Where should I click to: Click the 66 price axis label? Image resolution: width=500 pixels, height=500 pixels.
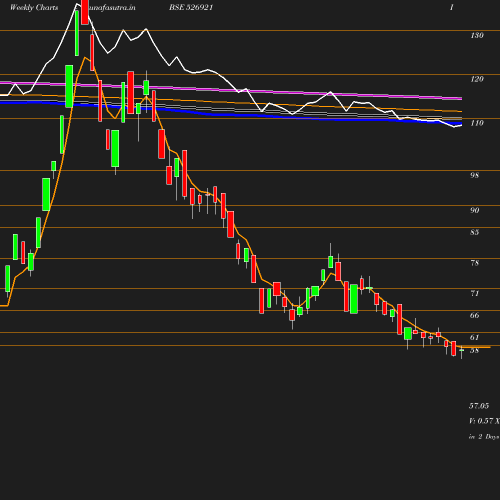click(x=475, y=315)
